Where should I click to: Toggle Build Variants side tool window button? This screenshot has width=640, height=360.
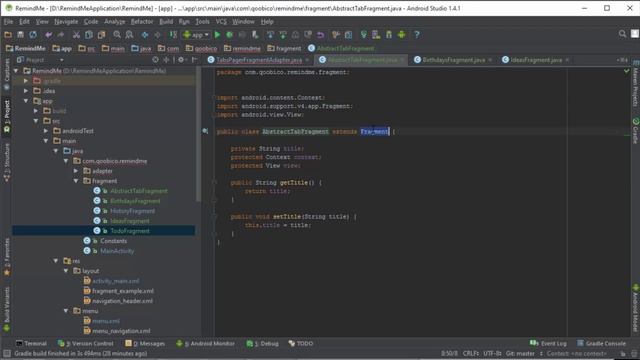coord(7,309)
